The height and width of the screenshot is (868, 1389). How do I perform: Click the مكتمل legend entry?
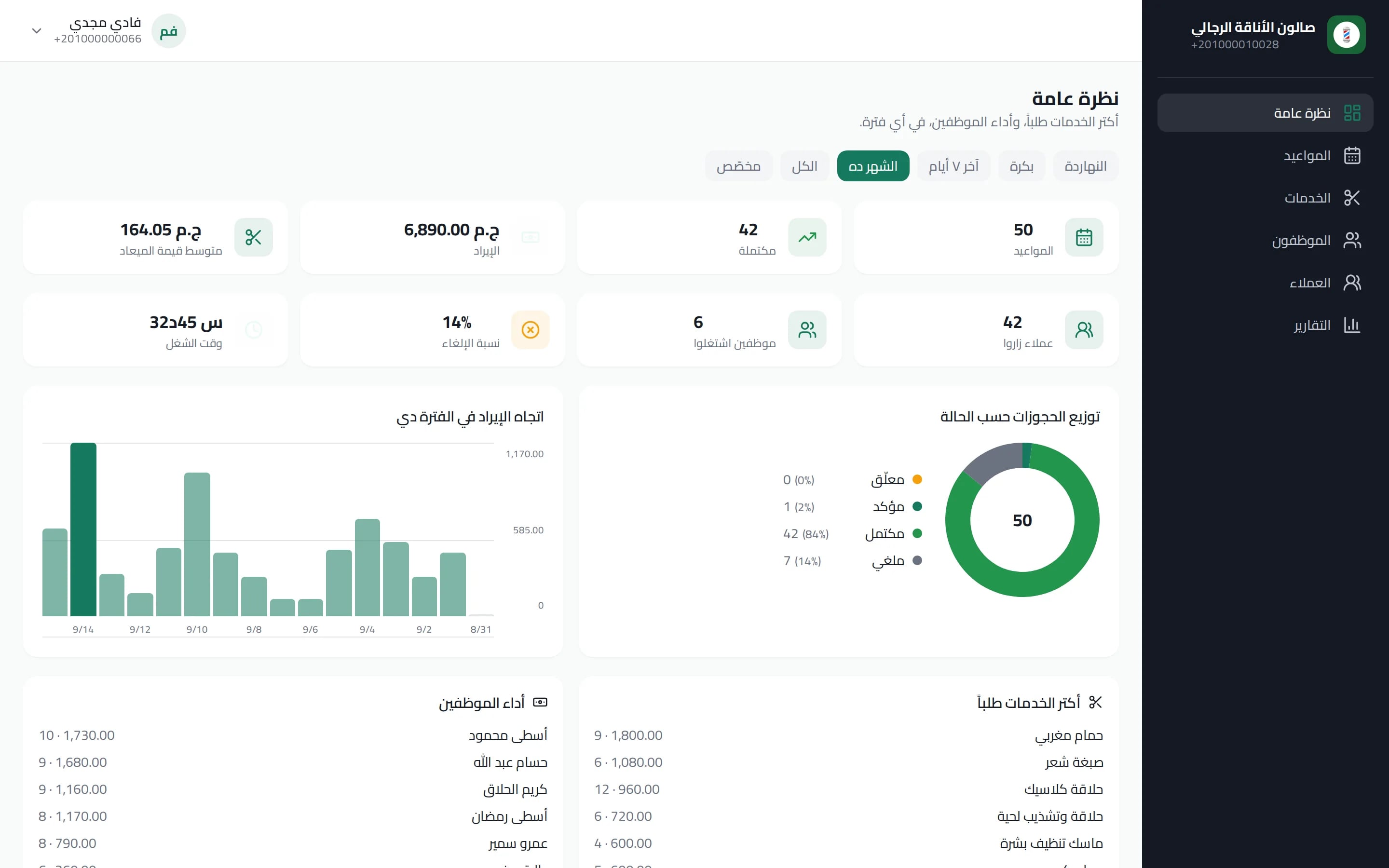click(852, 533)
